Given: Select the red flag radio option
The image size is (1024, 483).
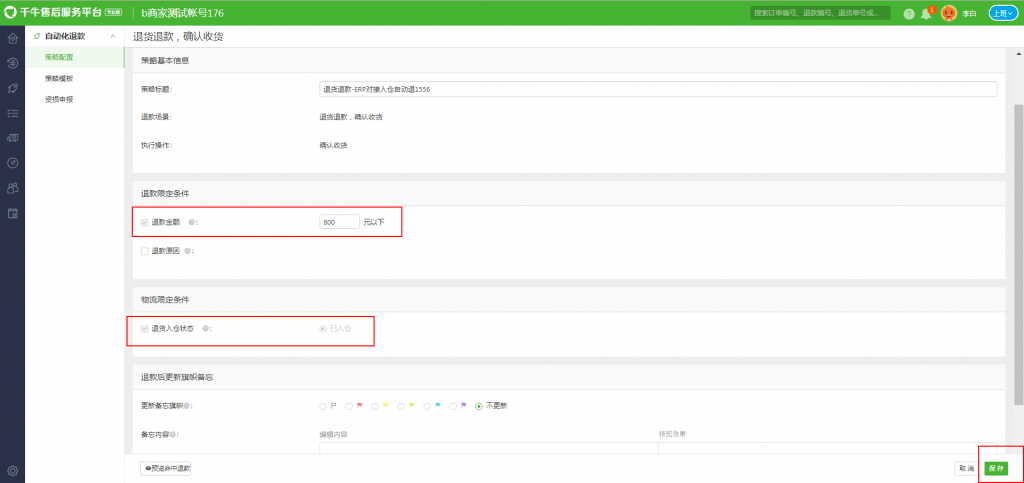Looking at the screenshot, I should pos(349,406).
